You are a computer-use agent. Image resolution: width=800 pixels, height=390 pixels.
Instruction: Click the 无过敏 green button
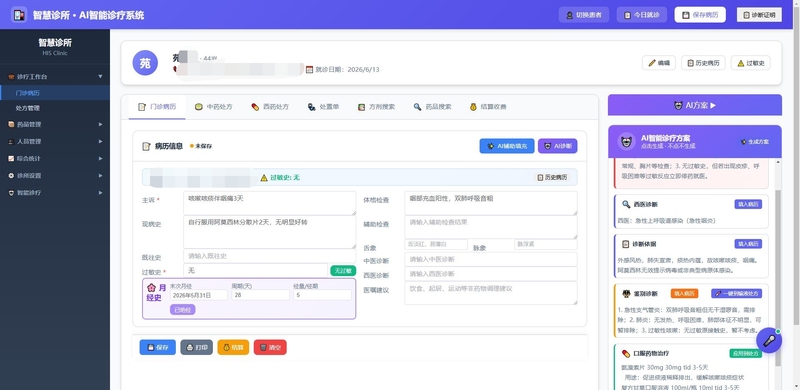coord(343,271)
